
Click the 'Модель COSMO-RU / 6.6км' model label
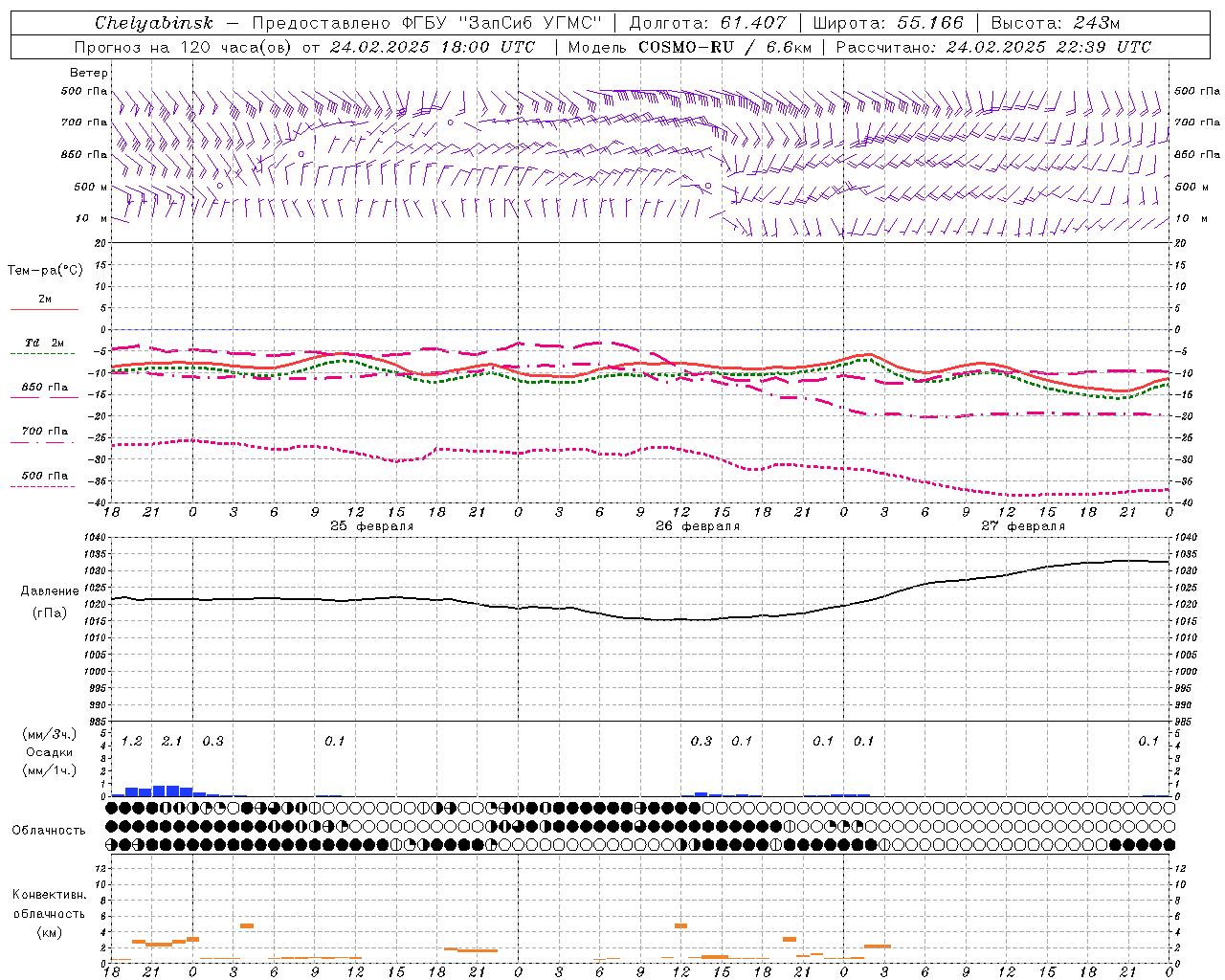pyautogui.click(x=689, y=47)
